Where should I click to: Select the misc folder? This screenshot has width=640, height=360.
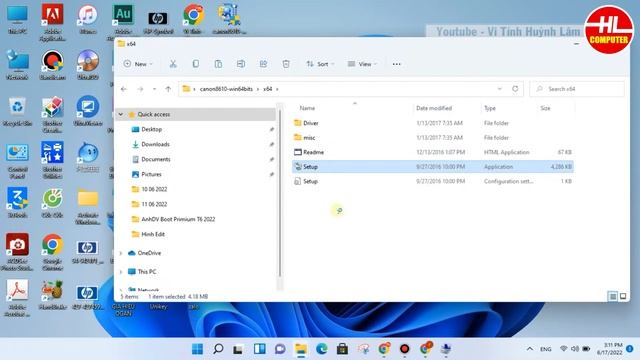[x=433, y=138]
